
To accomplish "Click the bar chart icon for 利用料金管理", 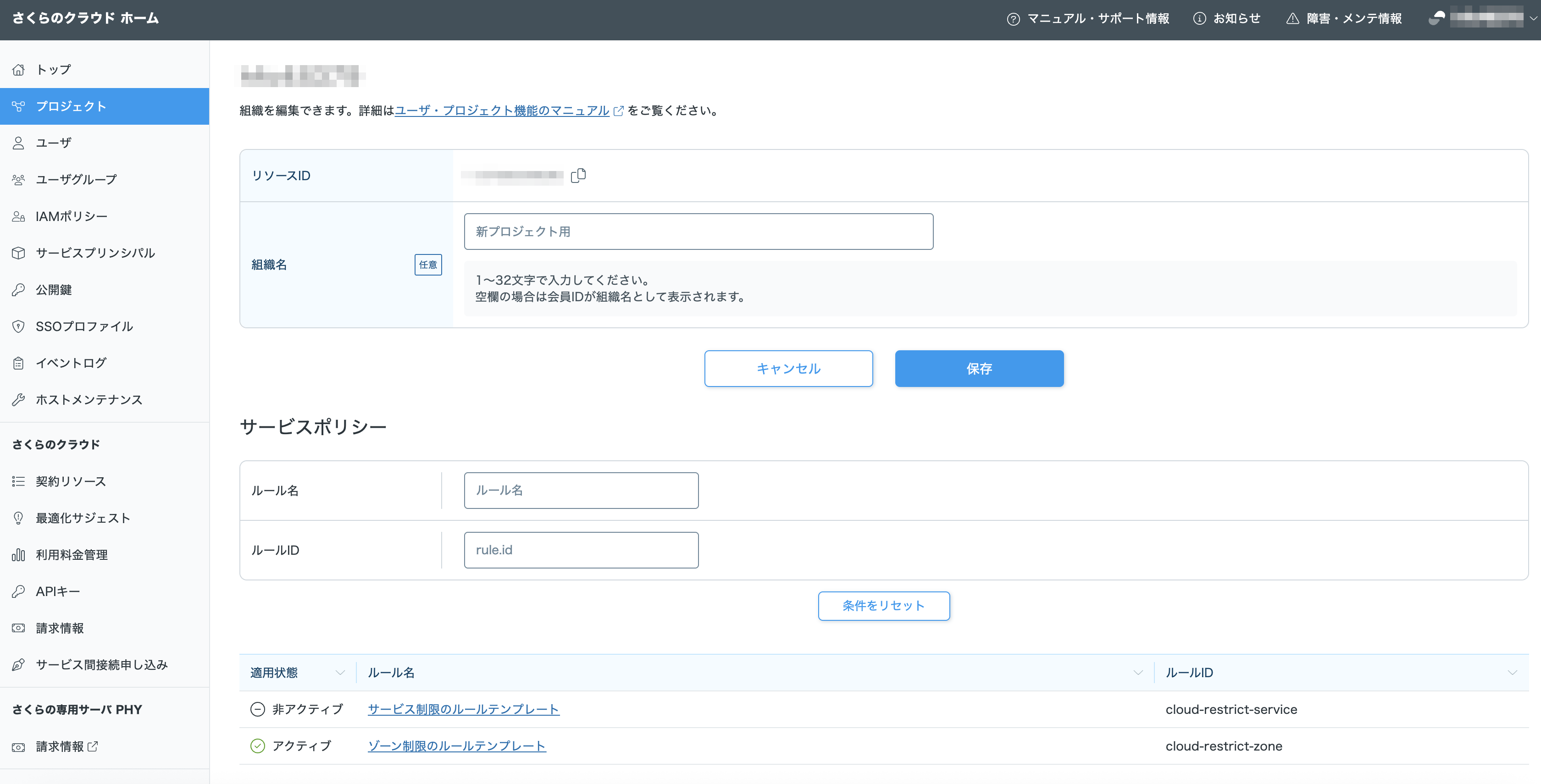I will click(18, 555).
